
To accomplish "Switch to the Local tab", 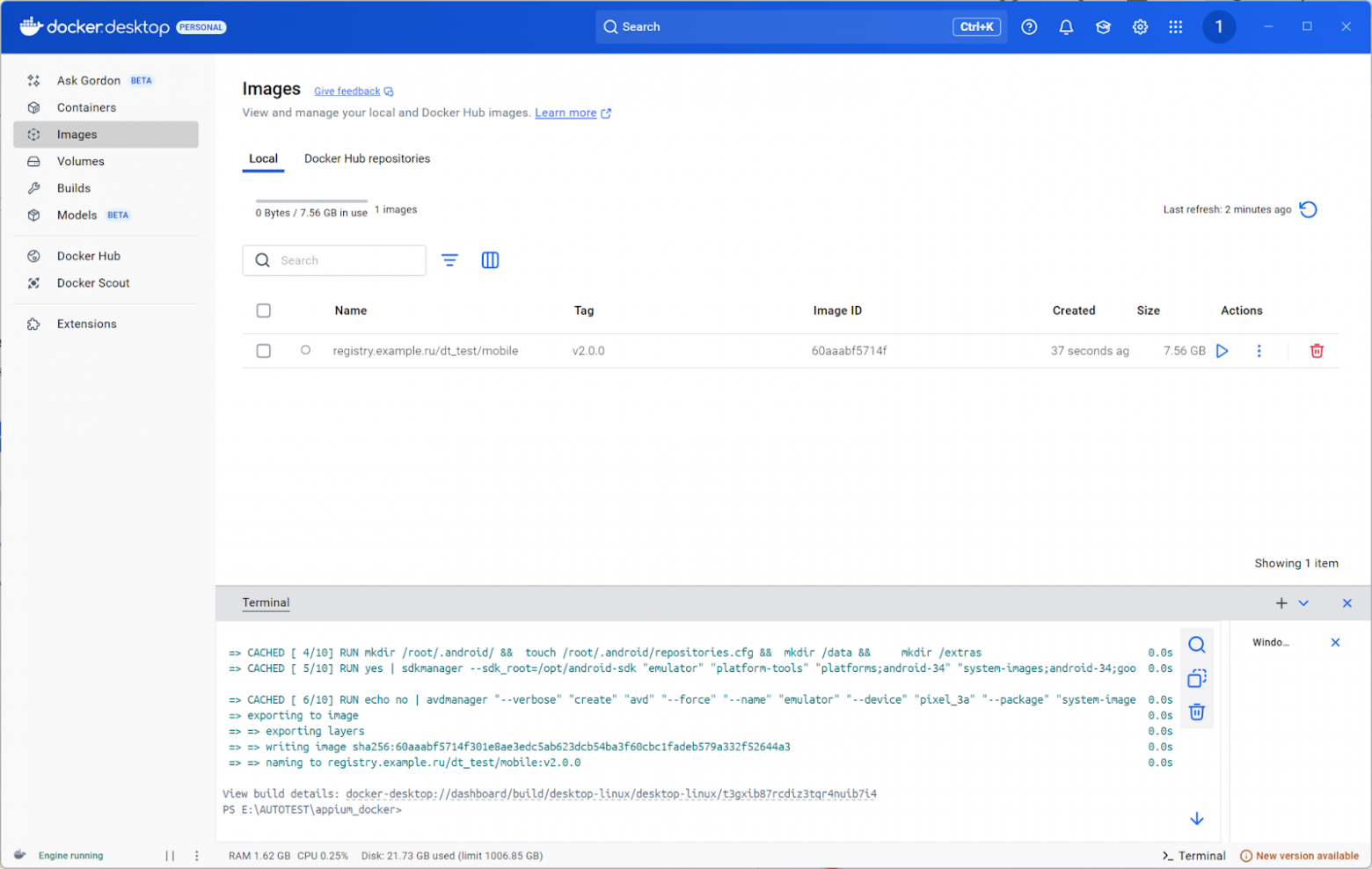I will click(x=263, y=159).
